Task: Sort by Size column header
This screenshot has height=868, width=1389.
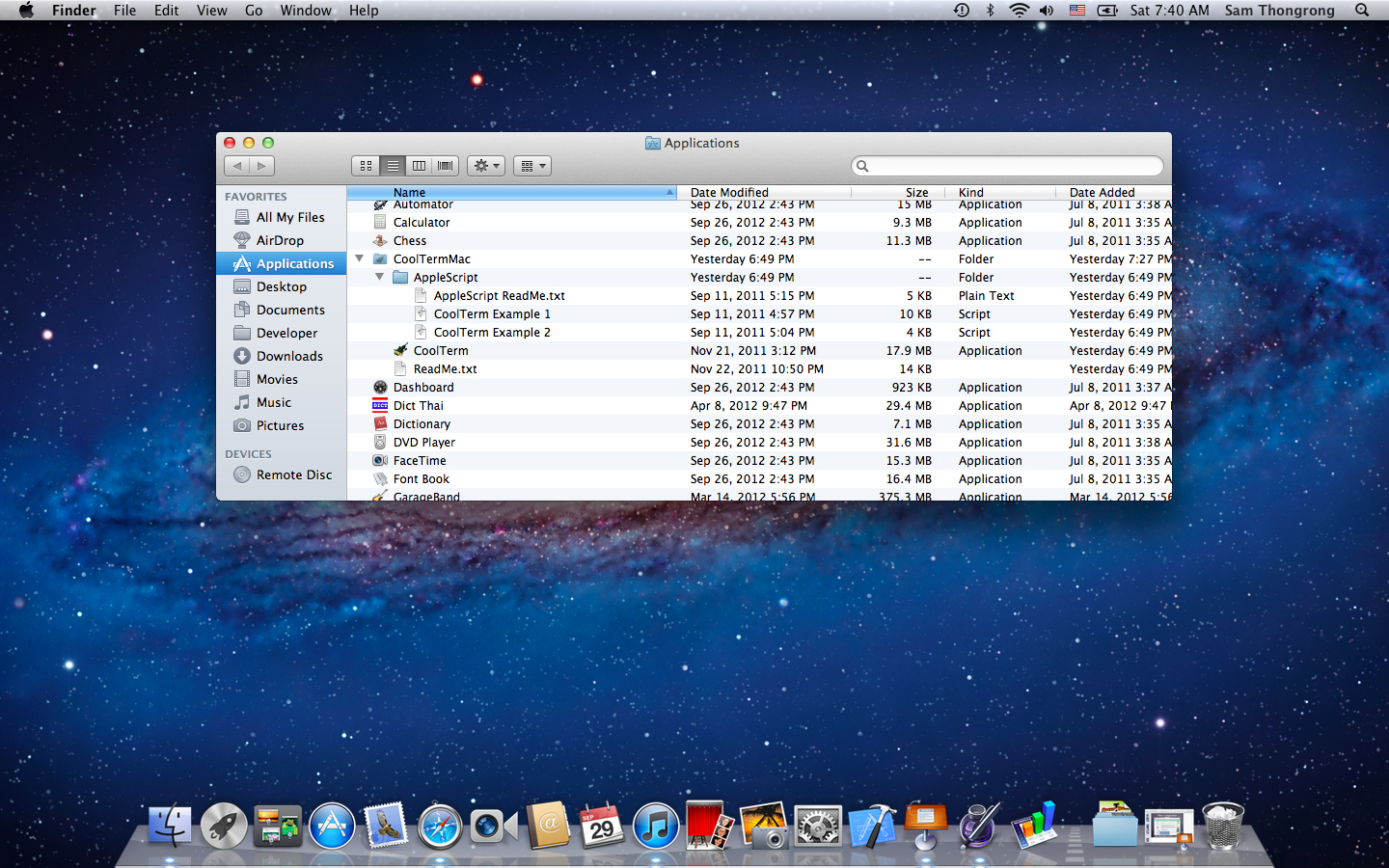Action: pyautogui.click(x=898, y=192)
